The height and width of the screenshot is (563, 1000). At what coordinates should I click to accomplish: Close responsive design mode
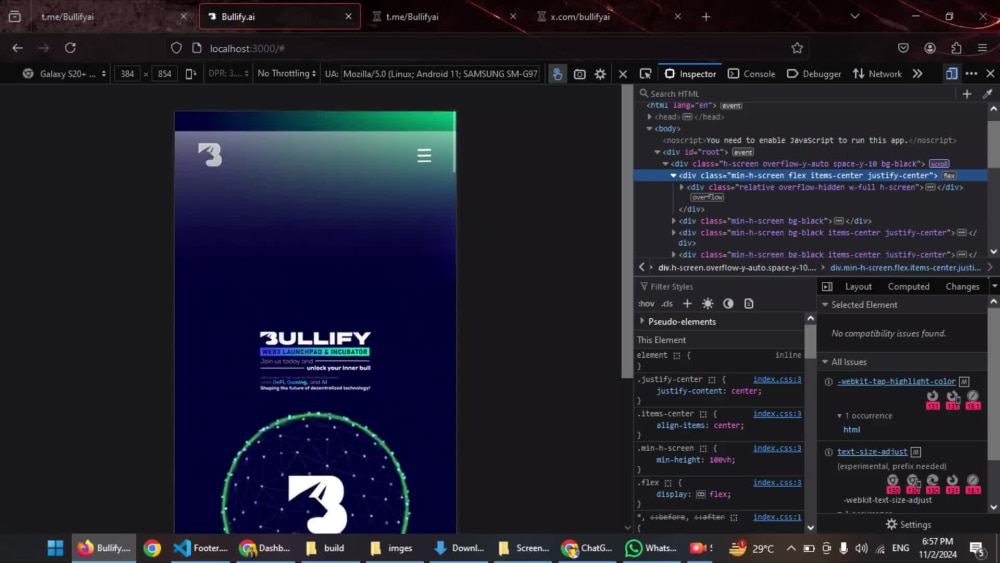(623, 74)
